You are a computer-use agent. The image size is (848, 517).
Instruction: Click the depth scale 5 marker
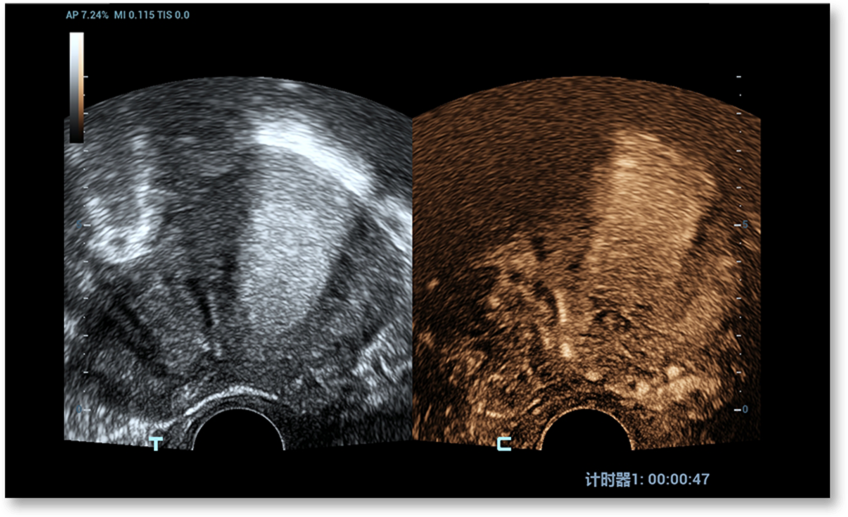(x=745, y=225)
